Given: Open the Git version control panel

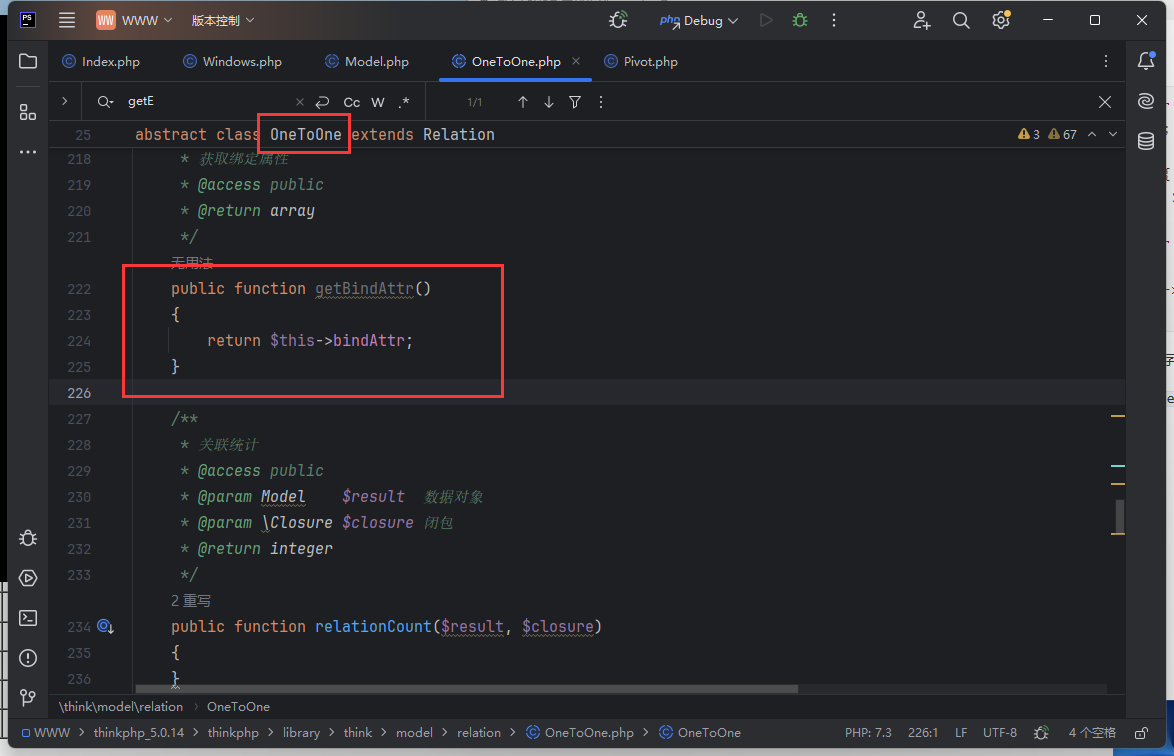Looking at the screenshot, I should tap(28, 698).
